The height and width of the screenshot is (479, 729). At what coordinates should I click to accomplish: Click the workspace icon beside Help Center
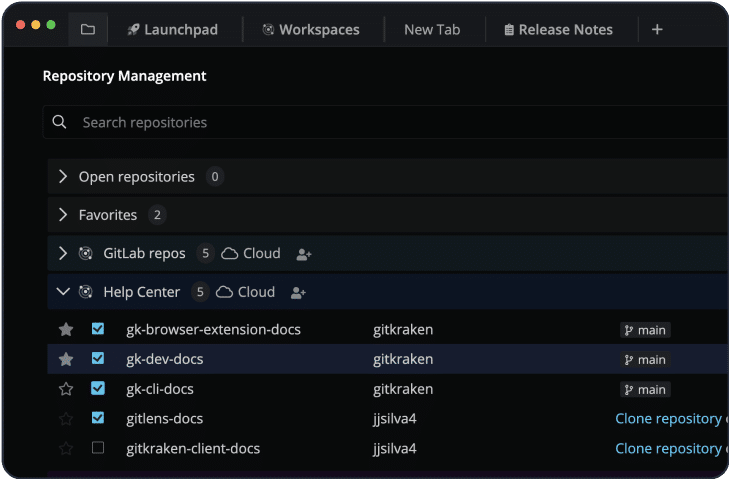pos(86,292)
